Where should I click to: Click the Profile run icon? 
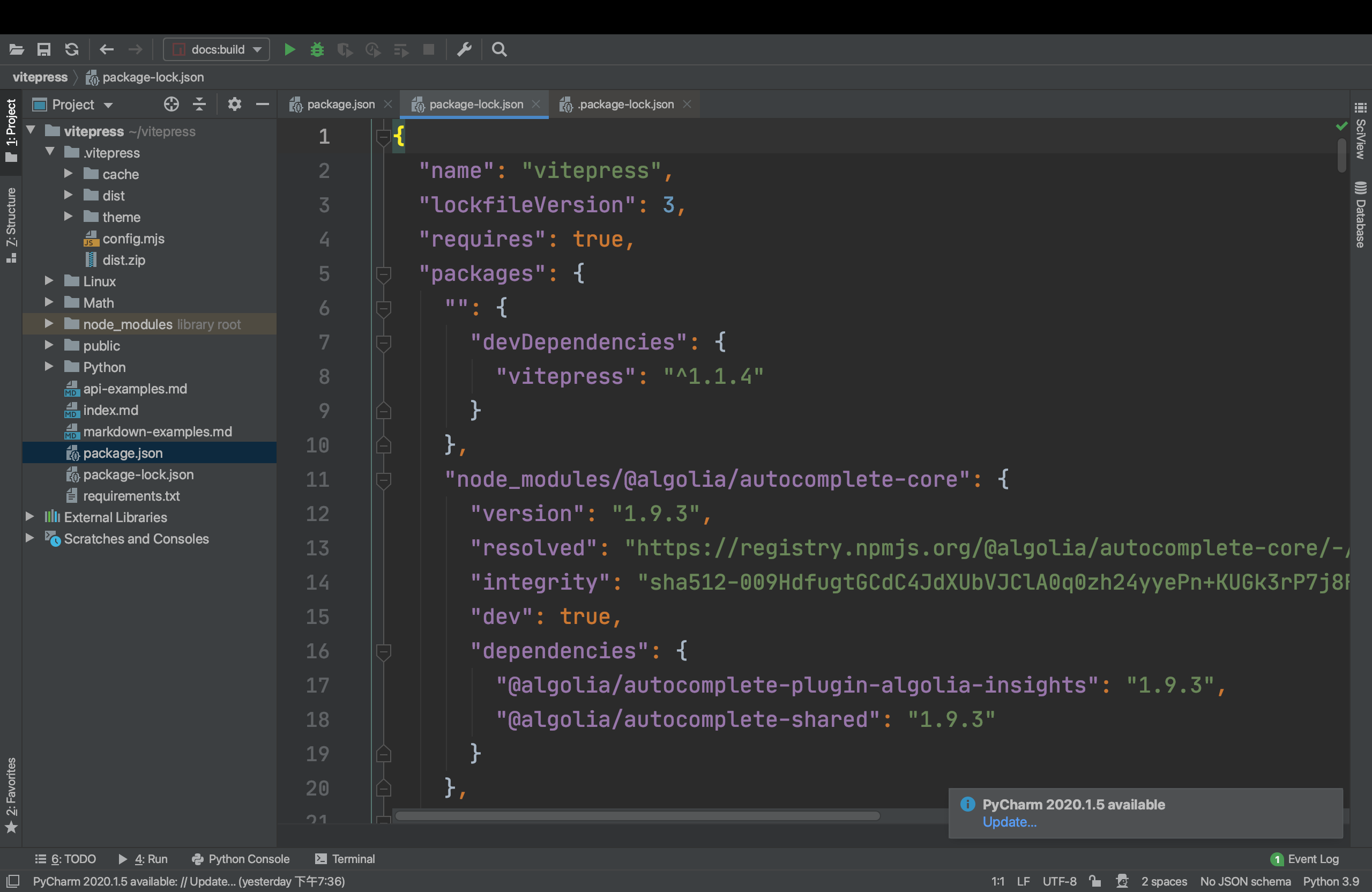click(x=373, y=50)
